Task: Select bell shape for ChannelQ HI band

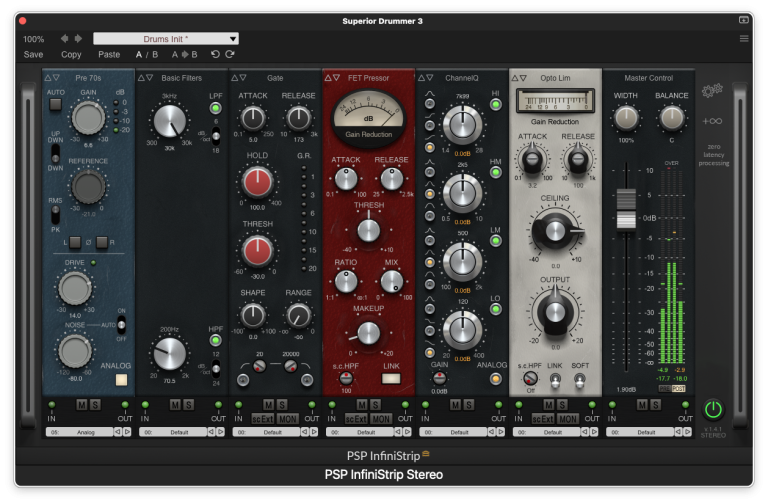Action: tap(430, 103)
